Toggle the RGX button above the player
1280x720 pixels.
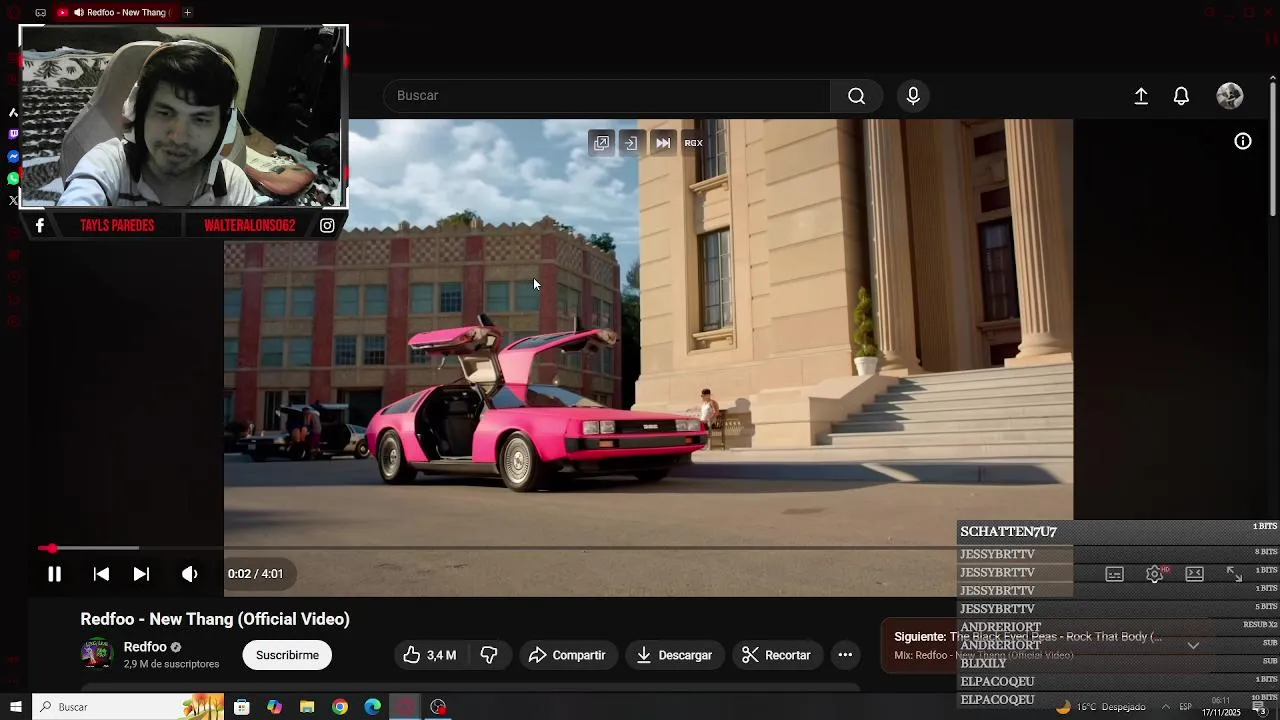693,143
